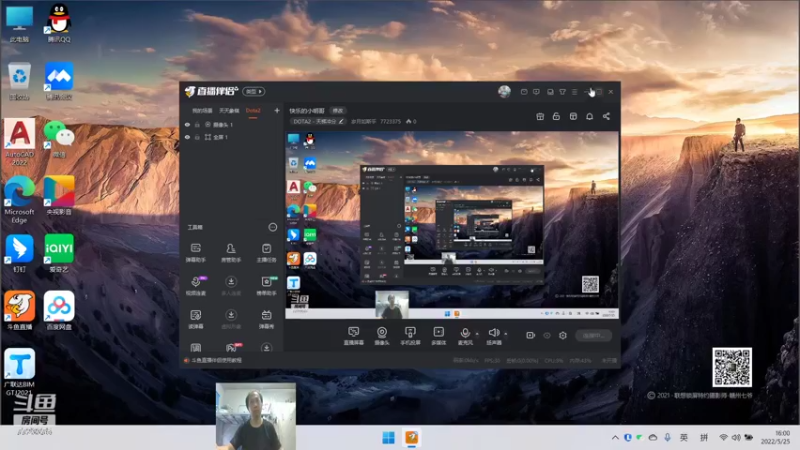This screenshot has height=450, width=800.
Task: Open 百度网盘 desktop icon
Action: [x=59, y=310]
